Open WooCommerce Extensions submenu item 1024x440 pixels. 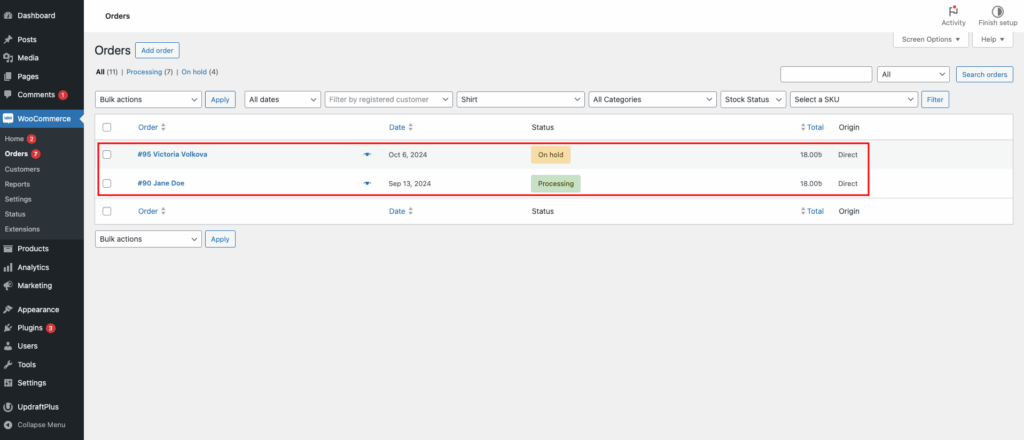click(x=22, y=229)
